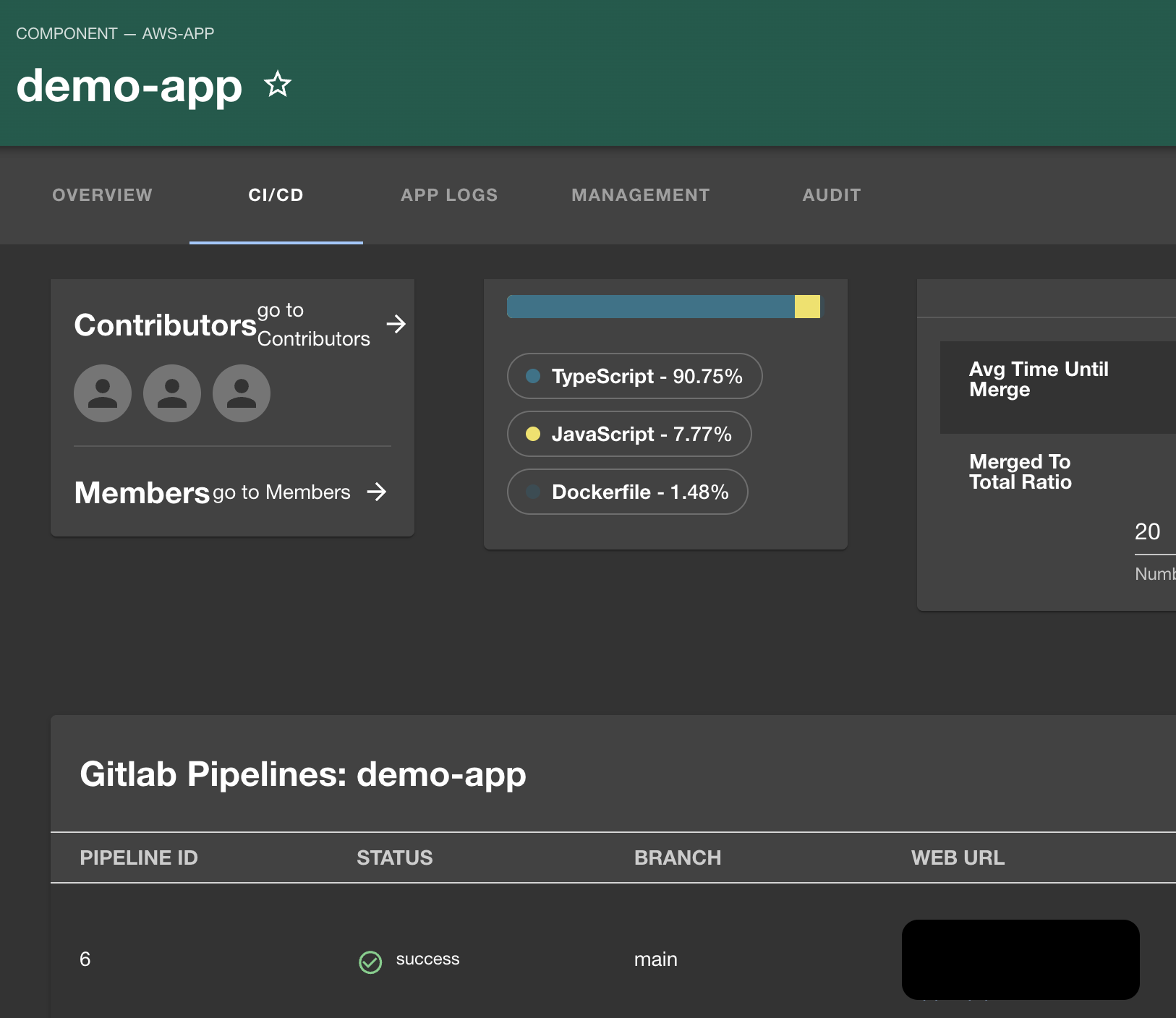Click the success checkmark icon for pipeline 6
The width and height of the screenshot is (1176, 1018).
(370, 961)
